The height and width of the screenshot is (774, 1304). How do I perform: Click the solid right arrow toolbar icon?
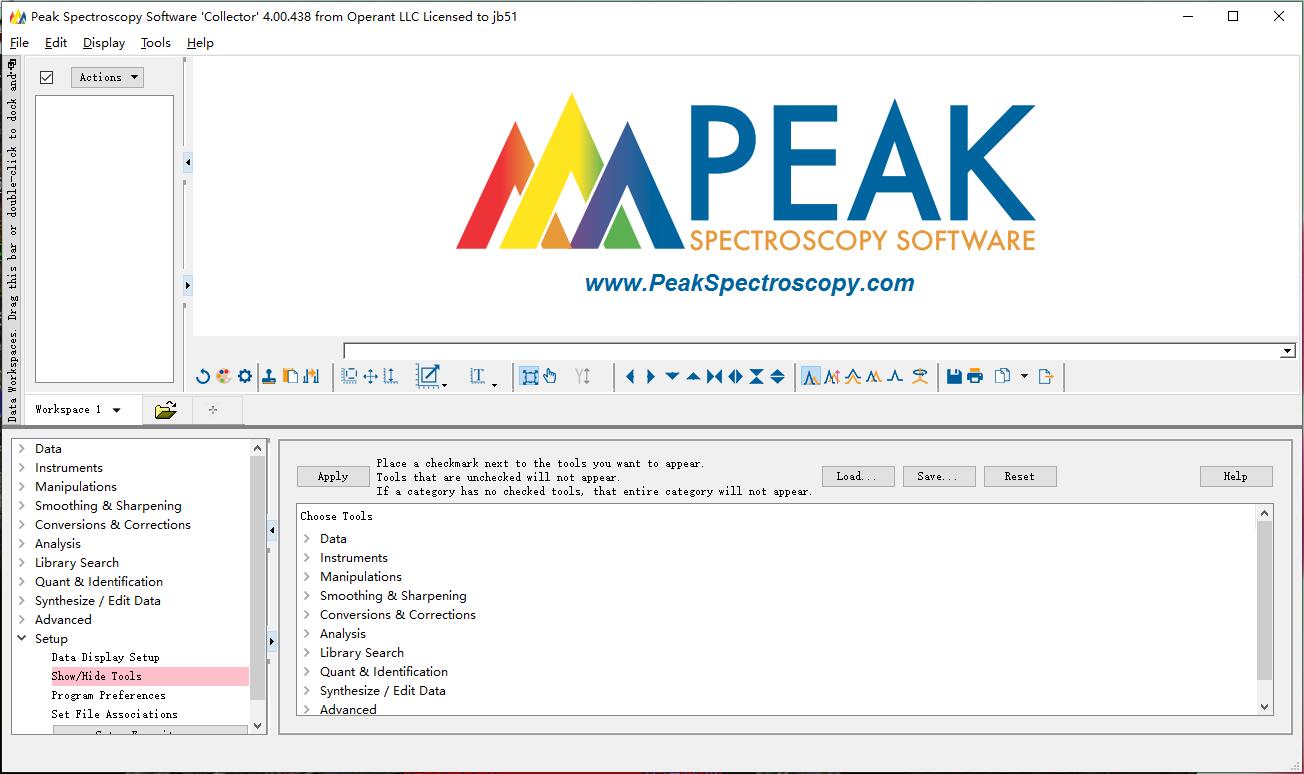coord(651,376)
